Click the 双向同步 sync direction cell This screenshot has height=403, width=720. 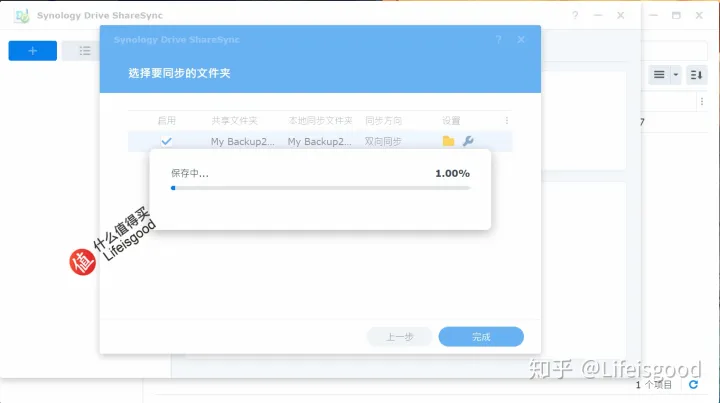click(x=383, y=141)
